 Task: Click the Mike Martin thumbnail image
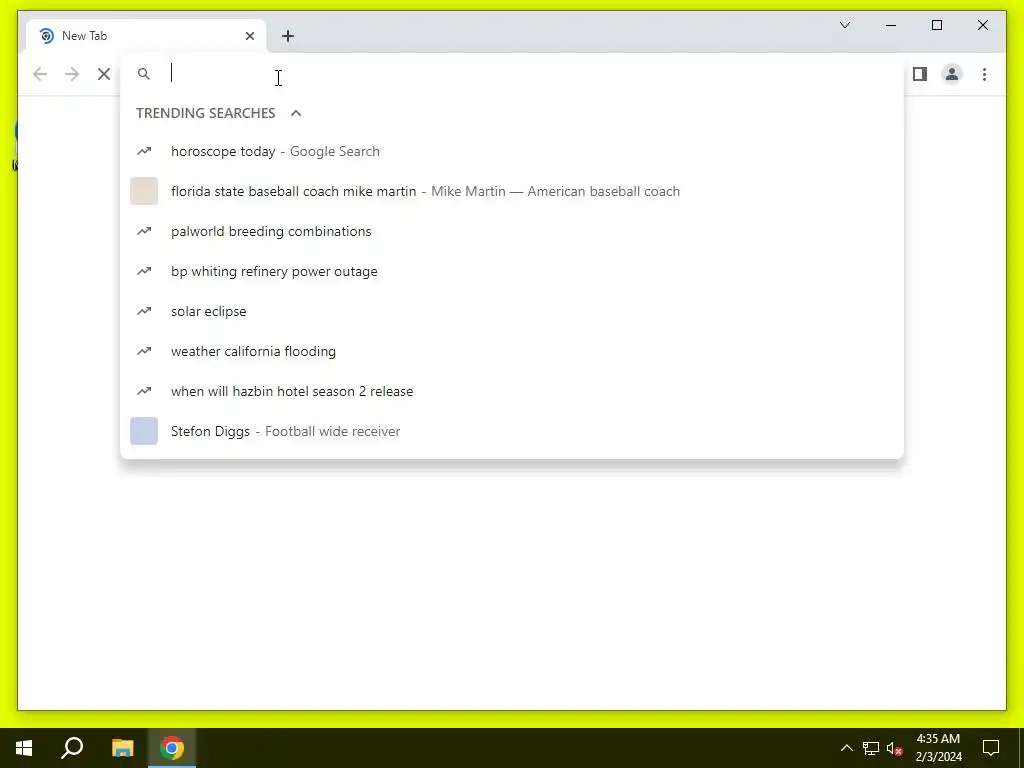144,191
